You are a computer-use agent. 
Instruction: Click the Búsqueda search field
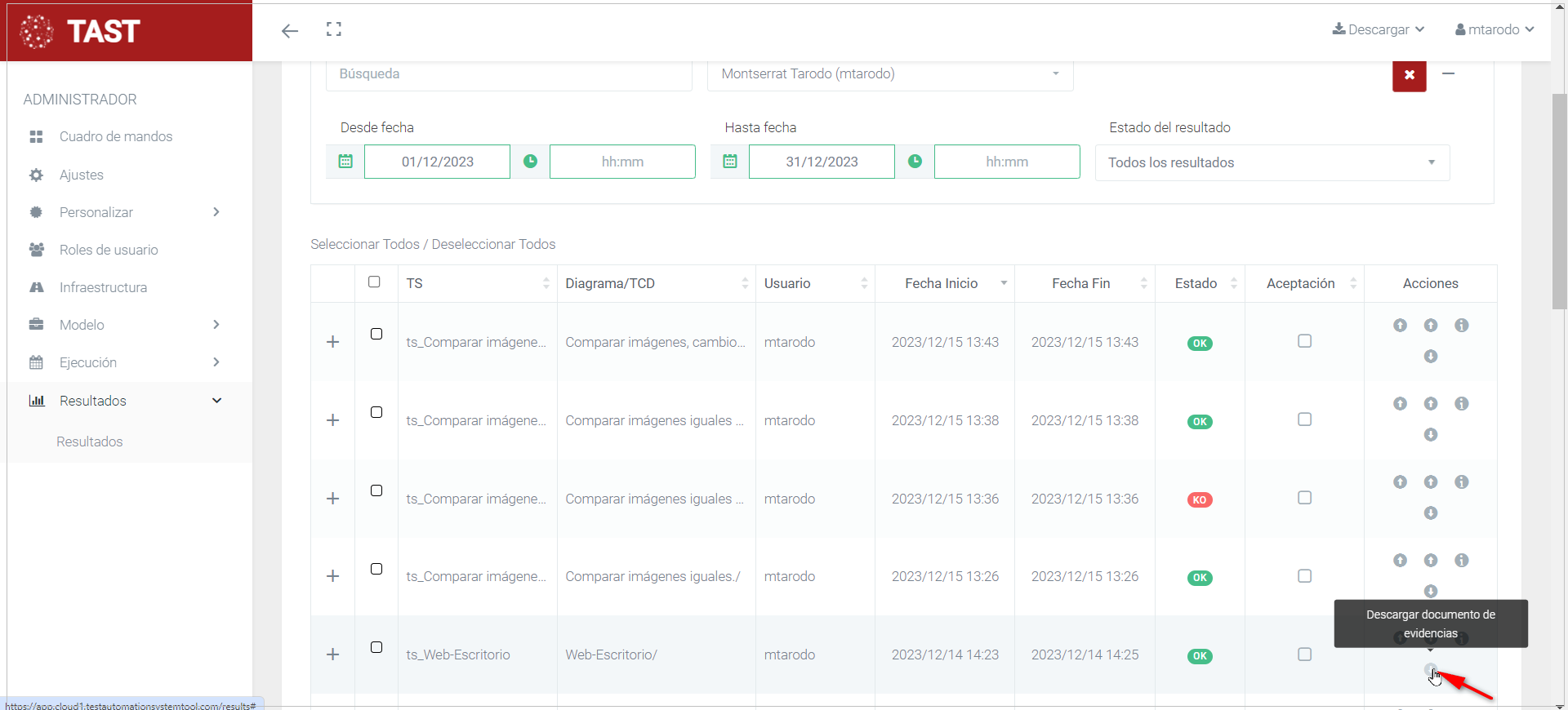pos(508,74)
